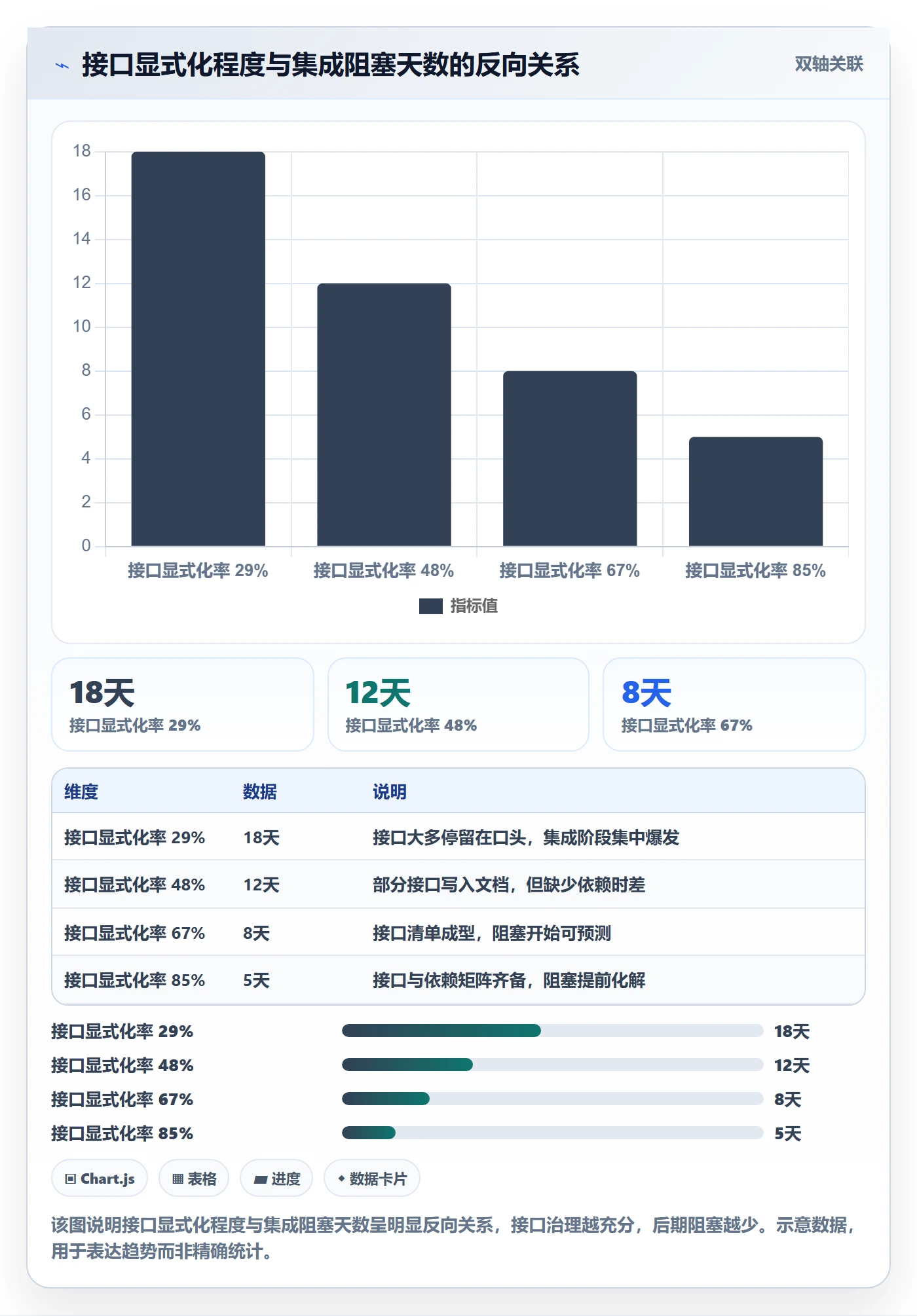This screenshot has height=1316, width=917.
Task: Click the 双轴关联 label in header
Action: click(829, 64)
